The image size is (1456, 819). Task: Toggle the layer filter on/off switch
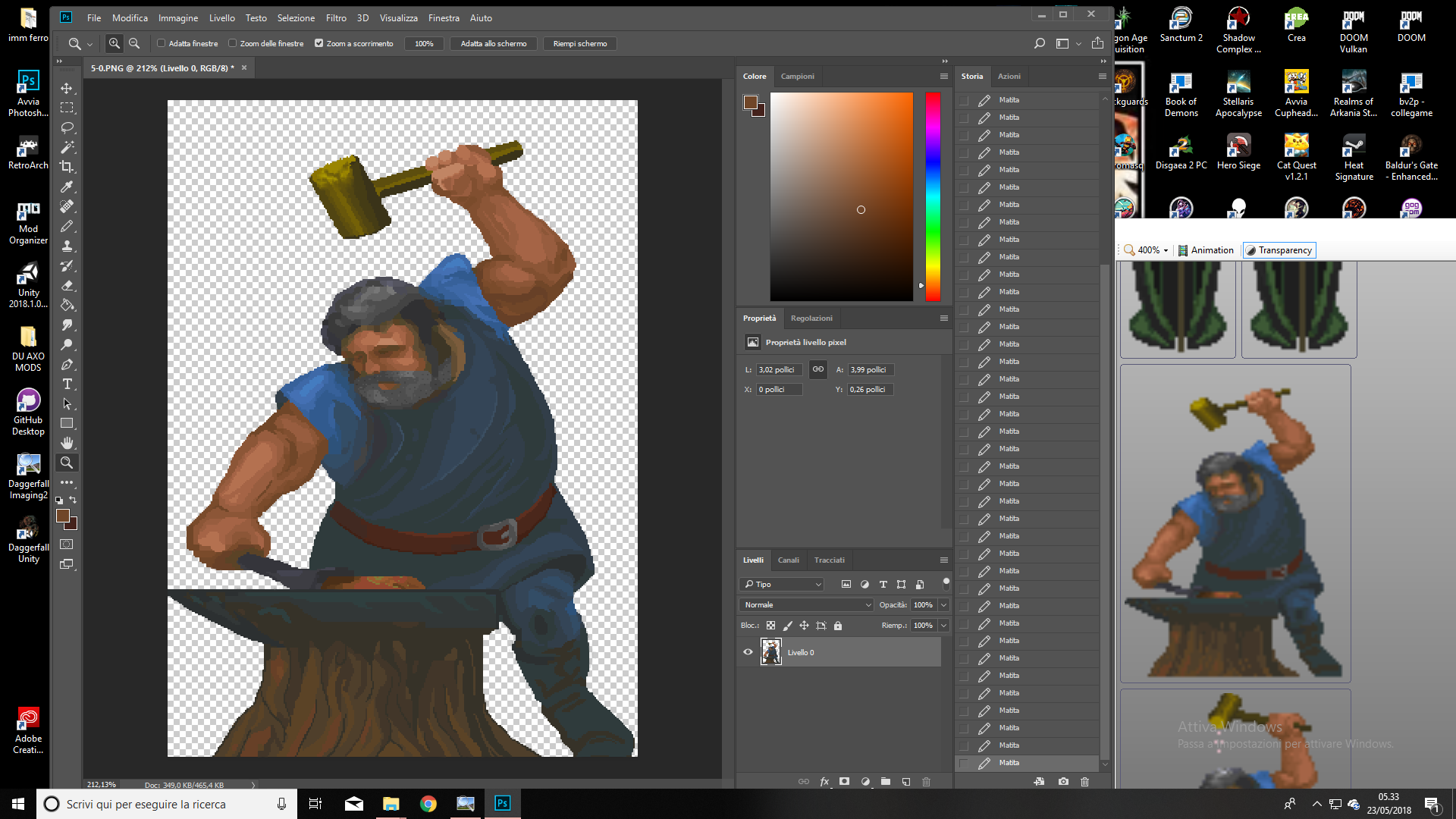[x=946, y=584]
